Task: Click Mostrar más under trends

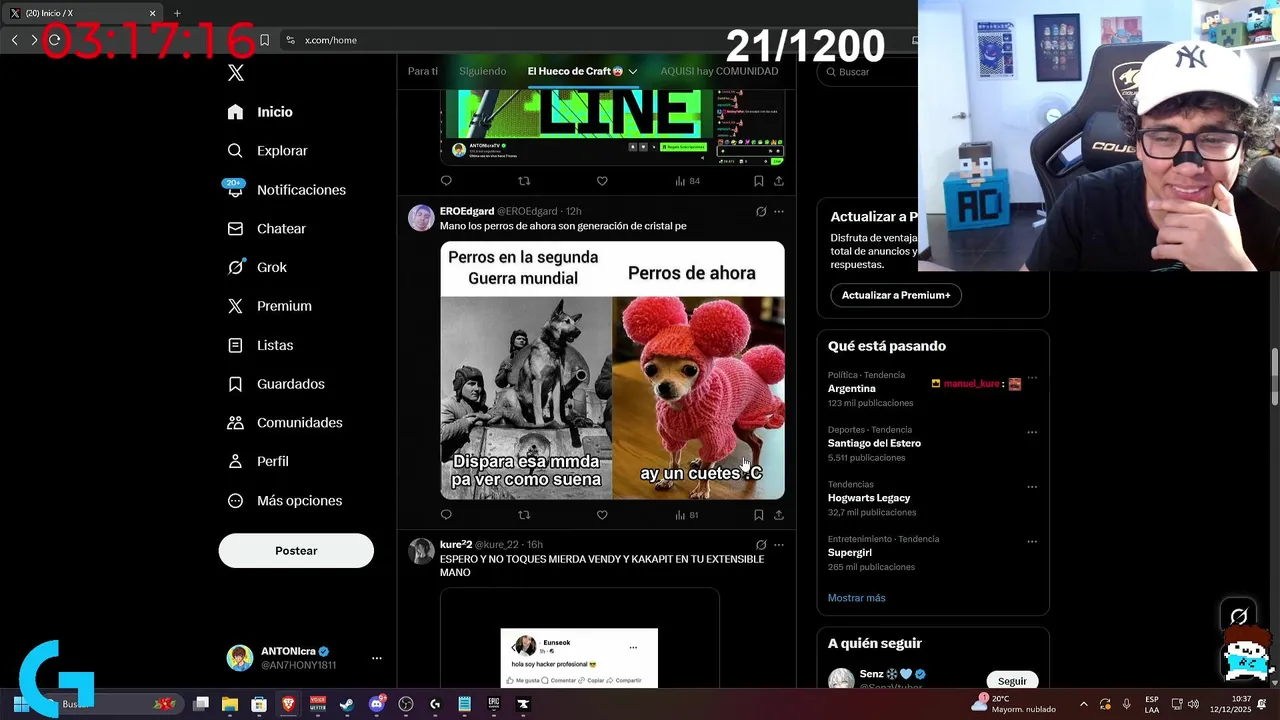Action: point(856,598)
